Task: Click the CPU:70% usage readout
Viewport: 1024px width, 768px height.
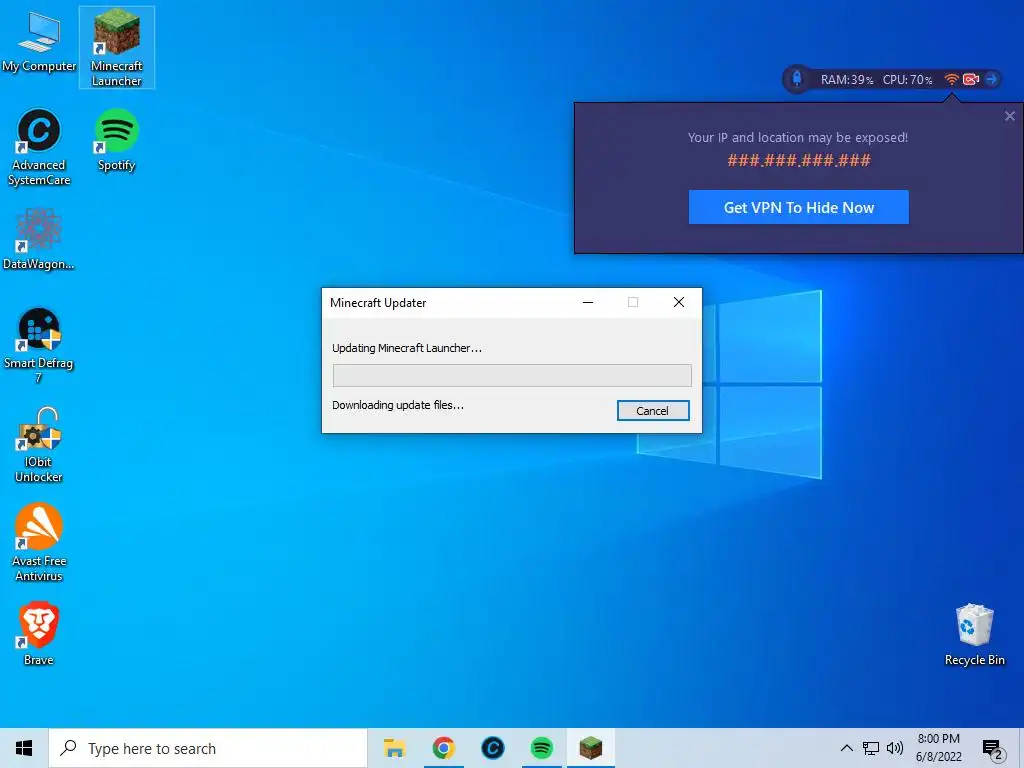Action: [907, 80]
